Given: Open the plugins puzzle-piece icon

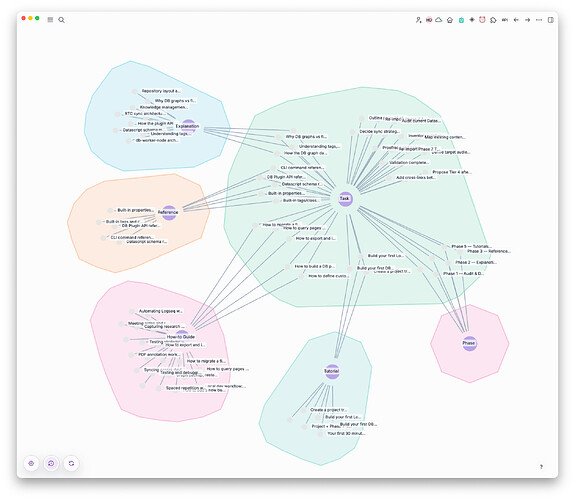Looking at the screenshot, I should (x=493, y=20).
